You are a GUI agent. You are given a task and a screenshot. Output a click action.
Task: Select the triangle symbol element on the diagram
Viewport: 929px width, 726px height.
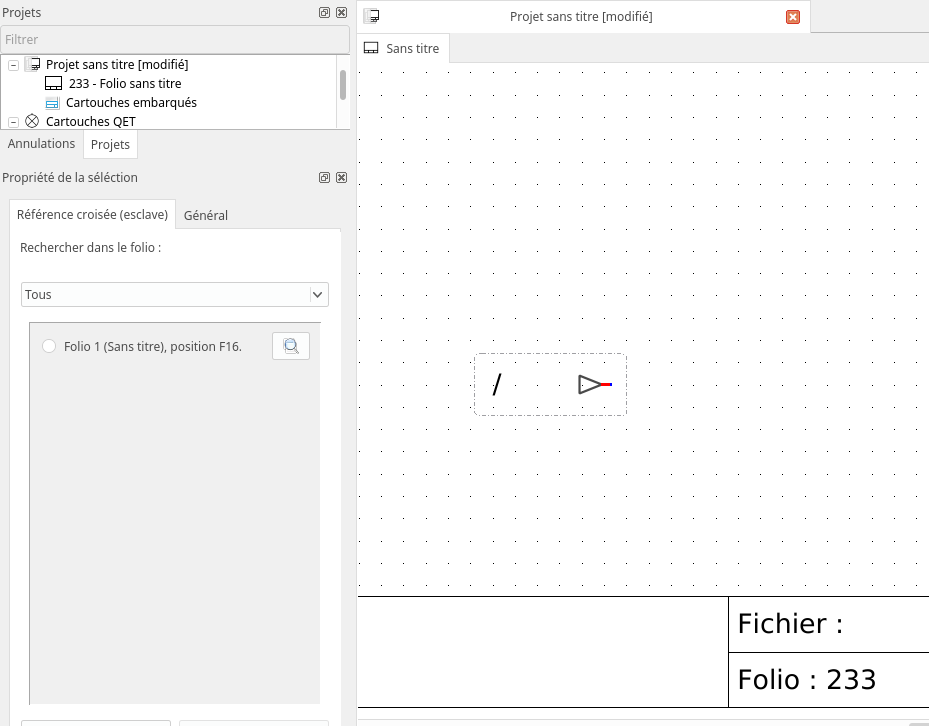coord(593,384)
